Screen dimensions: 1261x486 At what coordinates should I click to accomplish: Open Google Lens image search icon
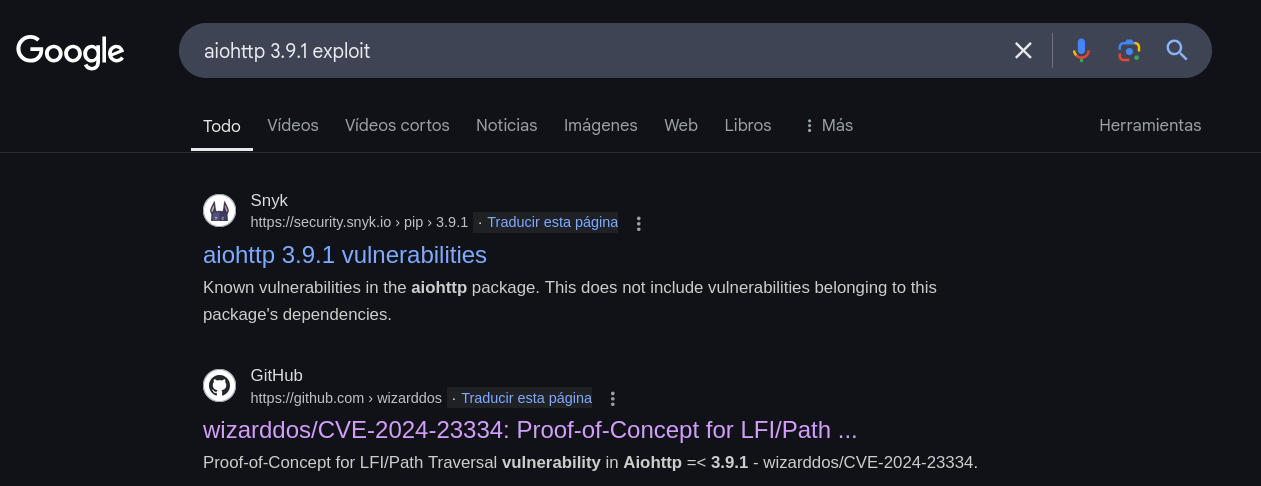(1129, 50)
